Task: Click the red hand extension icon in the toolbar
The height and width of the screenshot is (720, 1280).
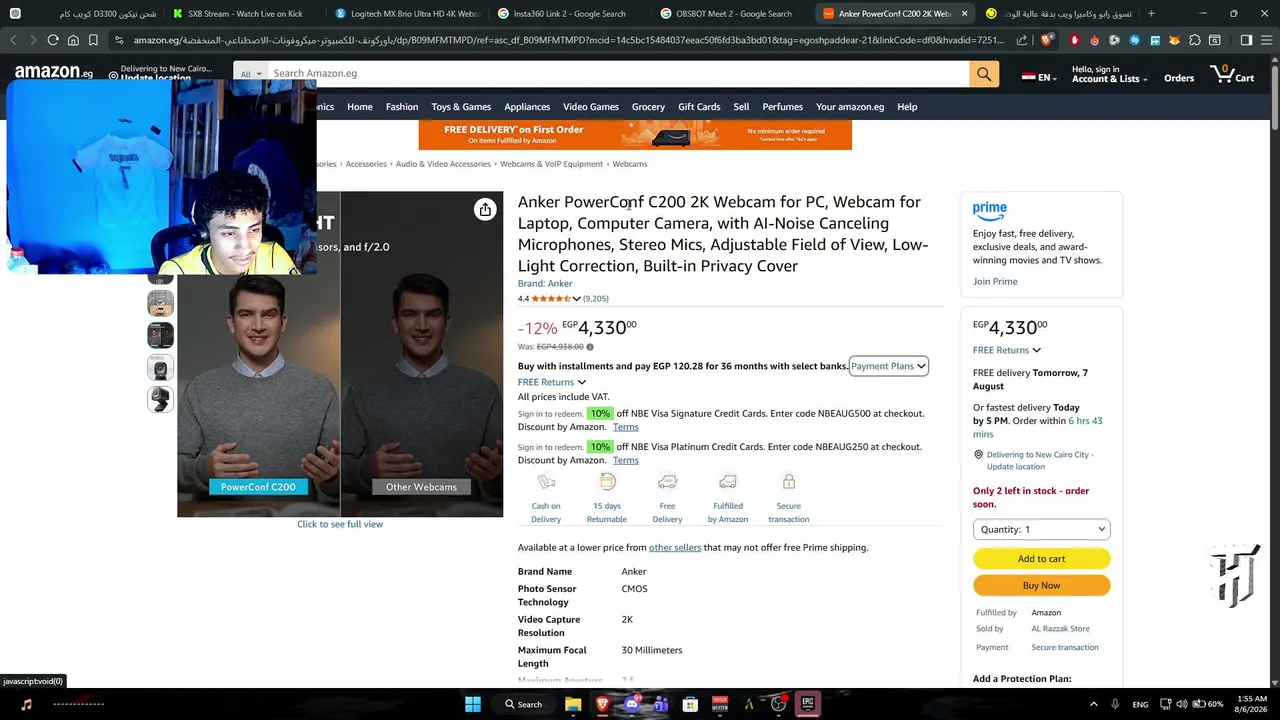Action: (1074, 40)
